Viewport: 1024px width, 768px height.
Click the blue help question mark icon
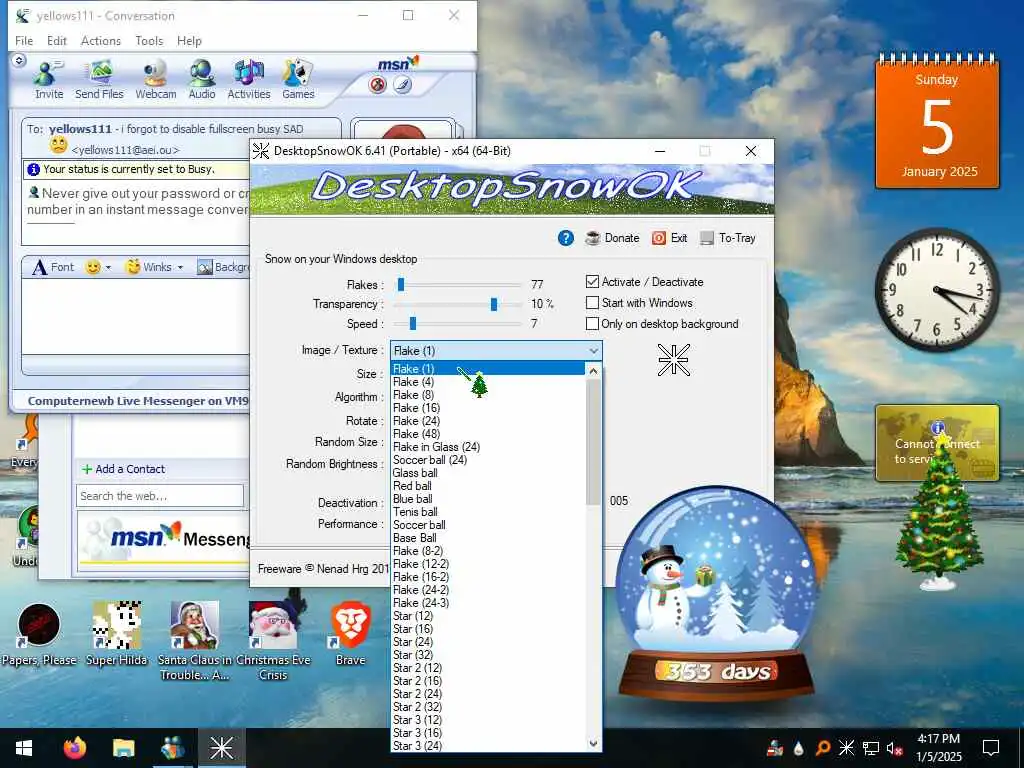[x=566, y=238]
